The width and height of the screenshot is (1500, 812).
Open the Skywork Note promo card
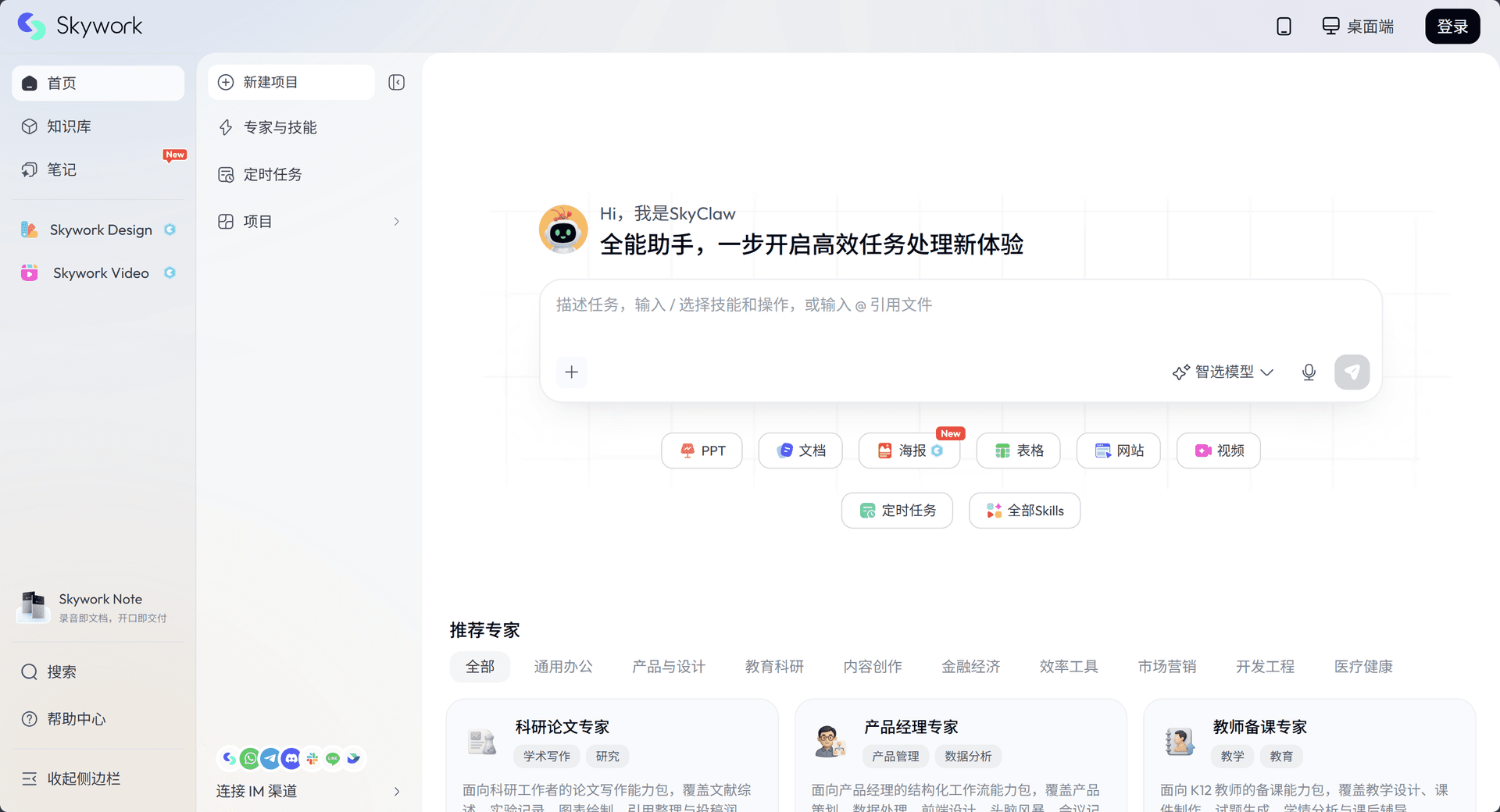click(x=98, y=607)
